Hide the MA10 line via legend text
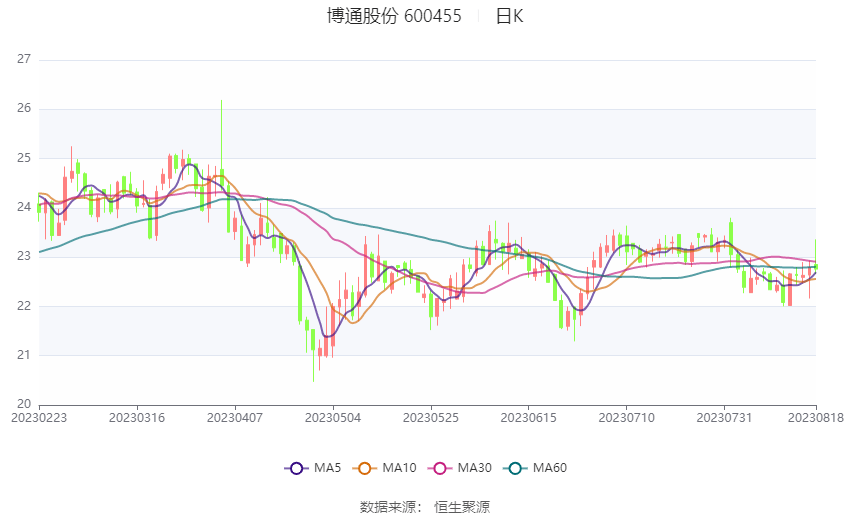The width and height of the screenshot is (850, 517). pyautogui.click(x=400, y=467)
